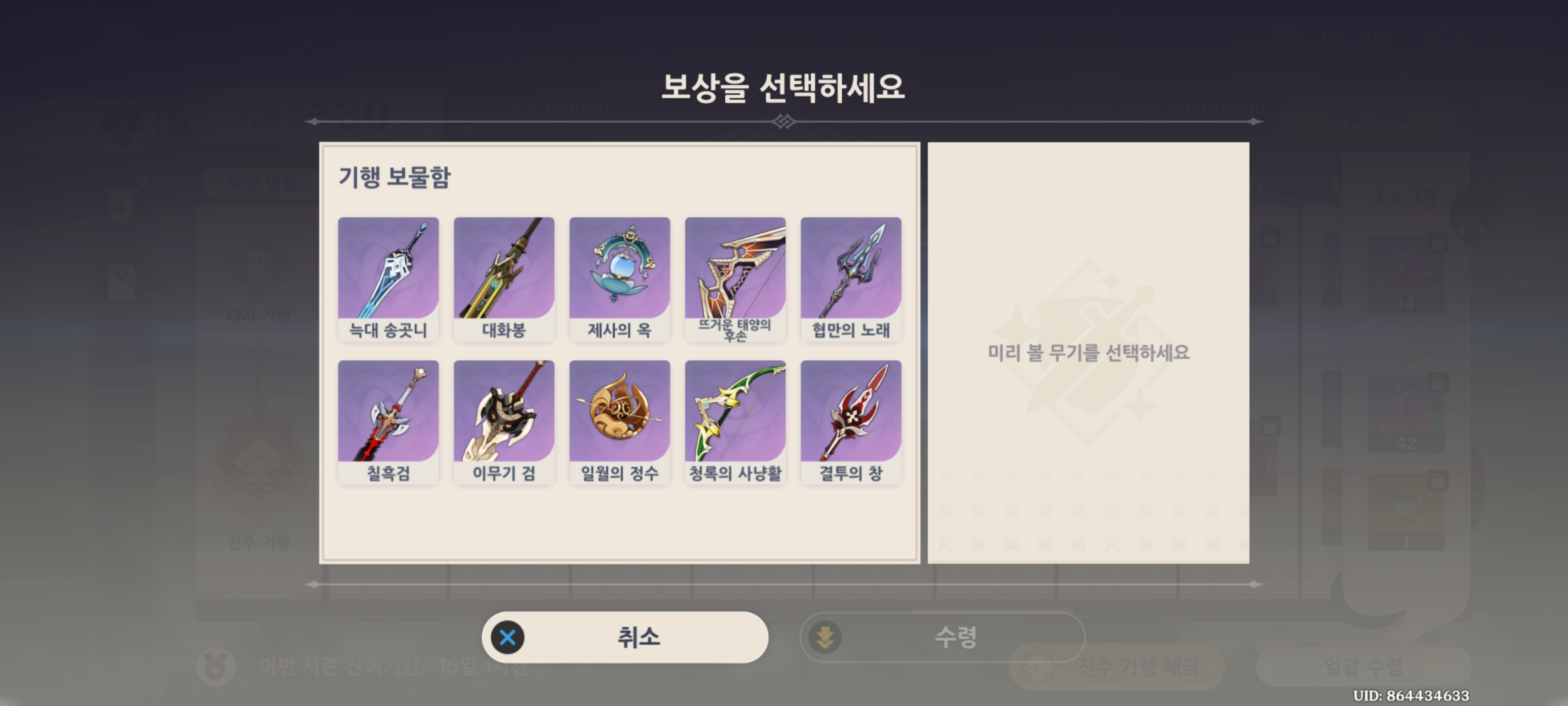Screen dimensions: 1568x706
Task: Click the 수령 claim button
Action: tap(942, 637)
